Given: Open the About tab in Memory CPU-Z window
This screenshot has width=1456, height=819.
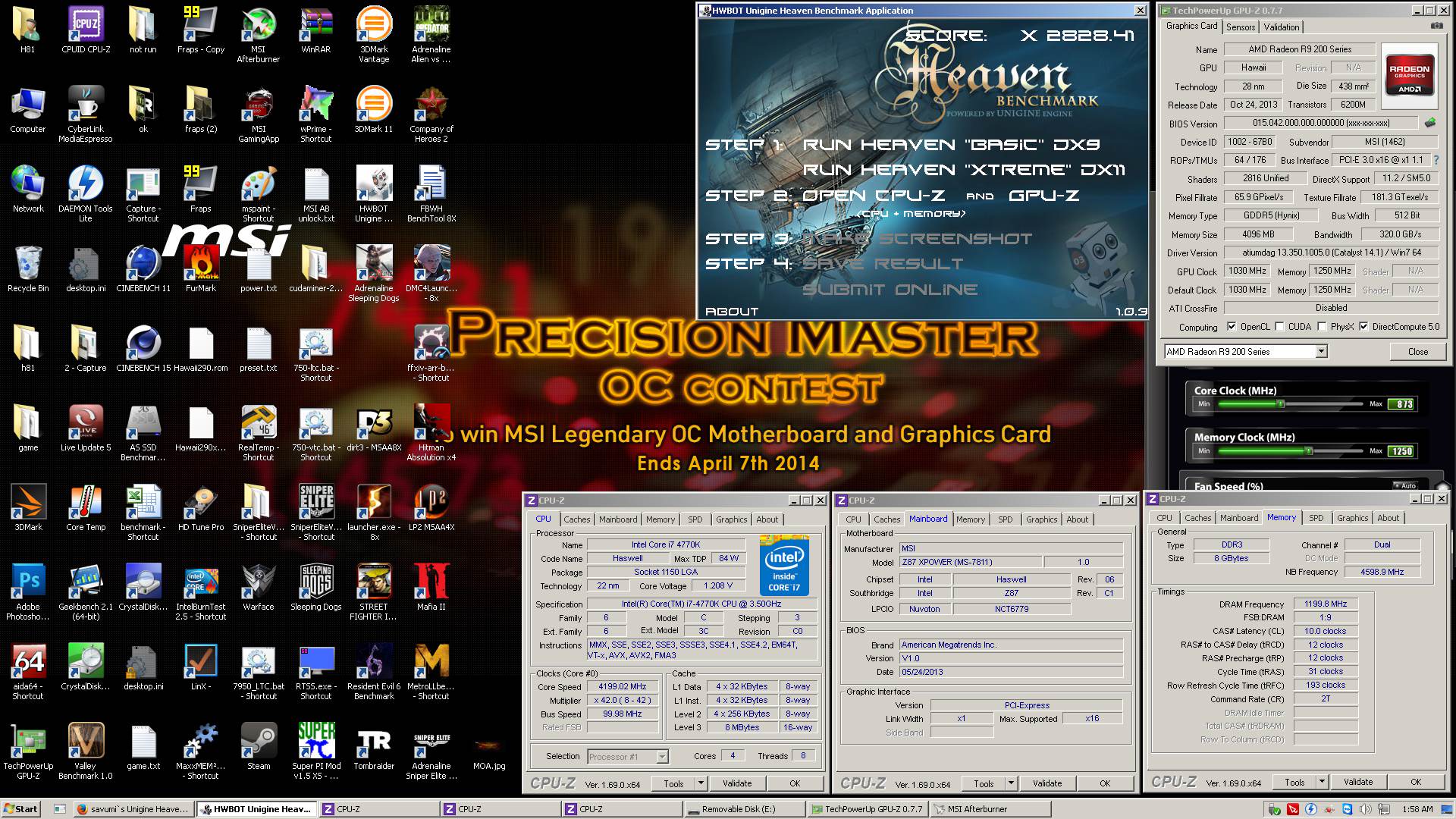Looking at the screenshot, I should click(x=1388, y=518).
